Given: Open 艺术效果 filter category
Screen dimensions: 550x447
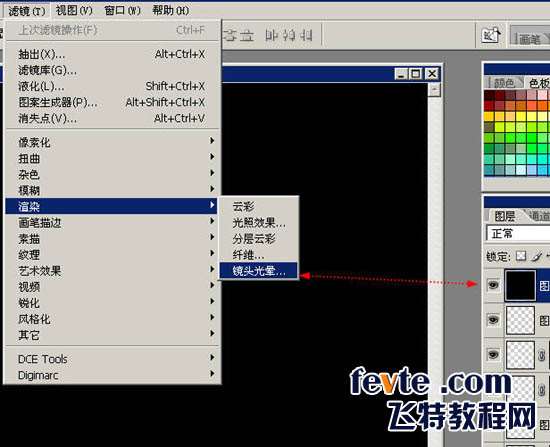Looking at the screenshot, I should click(112, 271).
